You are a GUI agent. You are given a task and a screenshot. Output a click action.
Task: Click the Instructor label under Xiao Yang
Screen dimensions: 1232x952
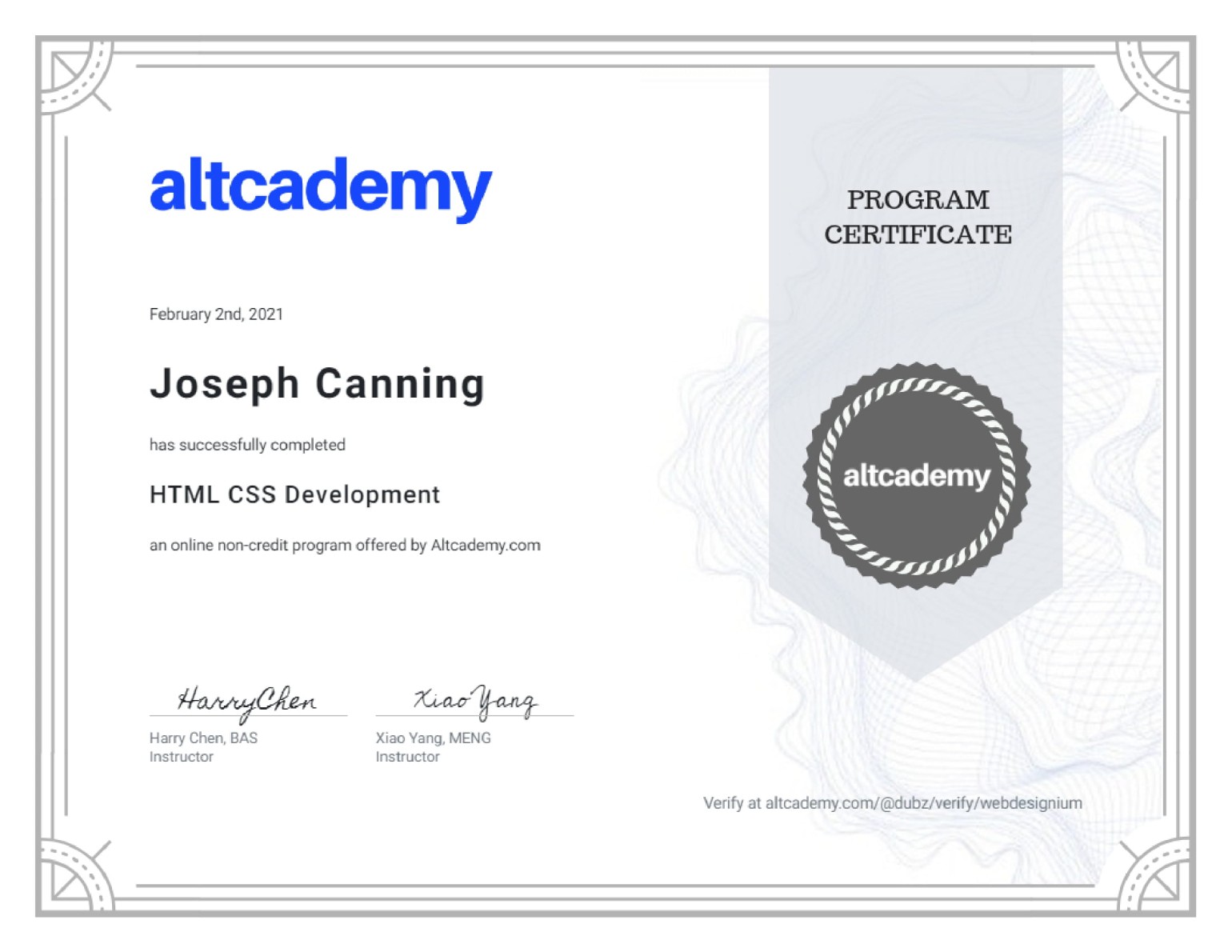point(407,757)
